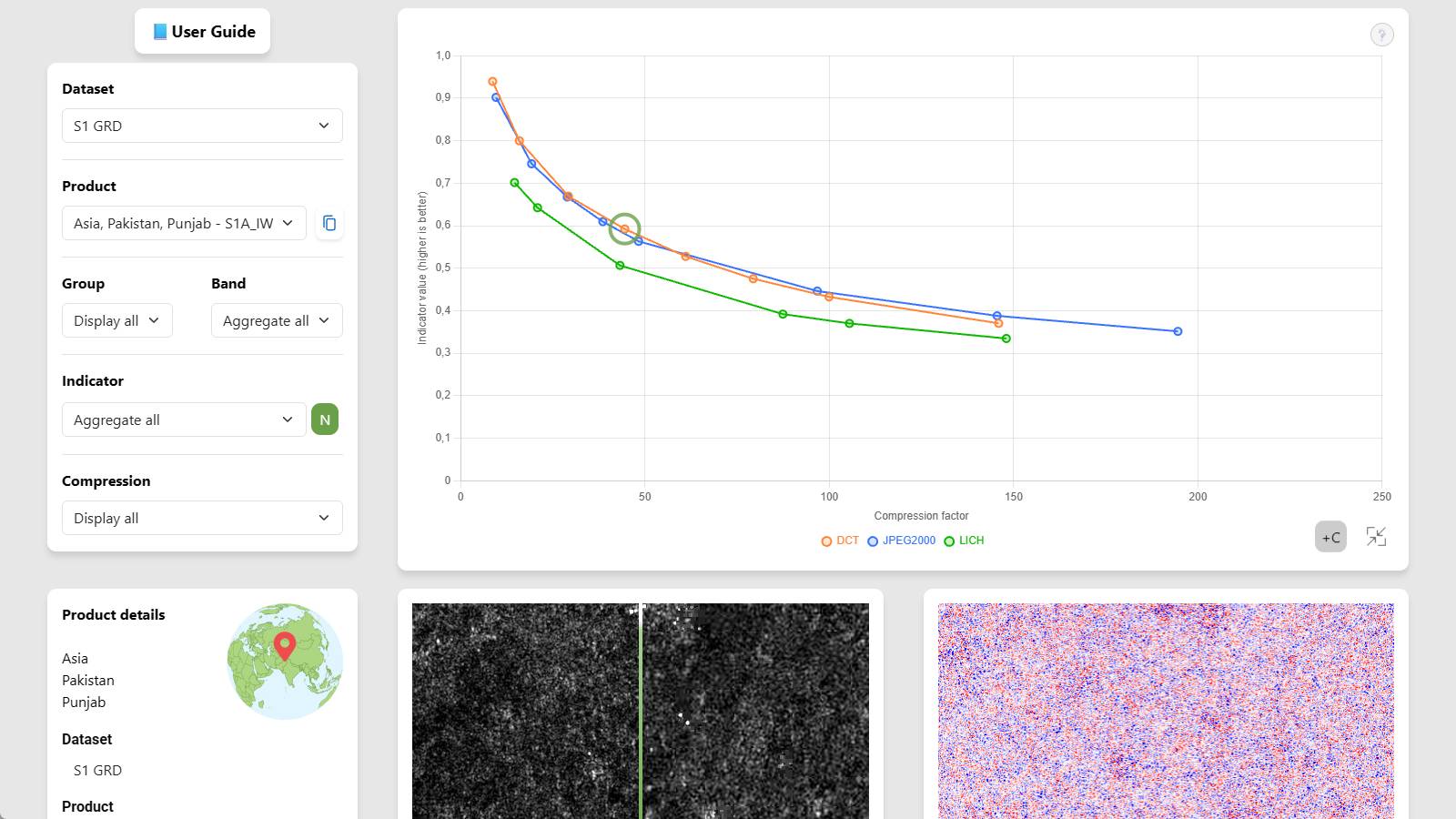Screen dimensions: 1456x819
Task: Select the circled DCT data point
Action: 624,228
